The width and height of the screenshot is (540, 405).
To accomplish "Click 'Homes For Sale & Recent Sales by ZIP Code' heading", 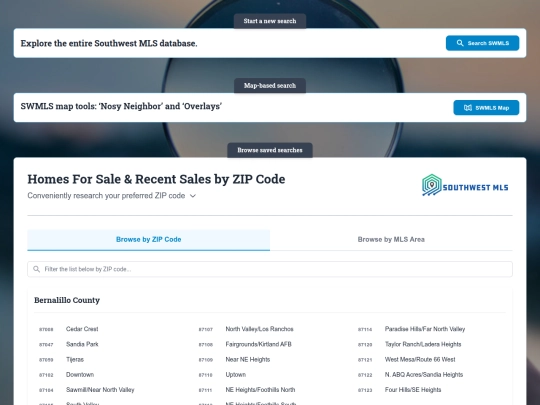I will [x=156, y=179].
